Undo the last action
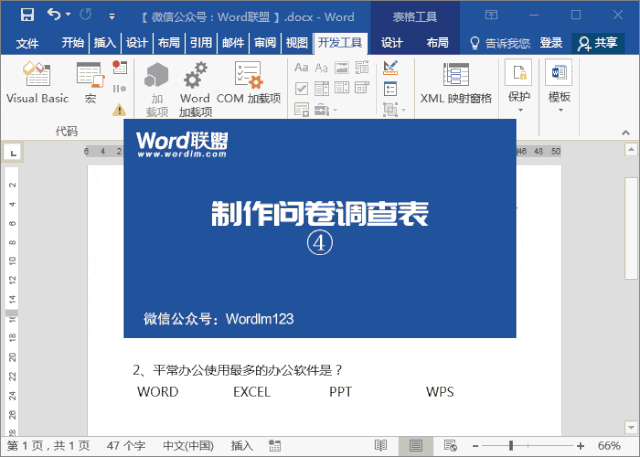The height and width of the screenshot is (457, 640). point(54,14)
